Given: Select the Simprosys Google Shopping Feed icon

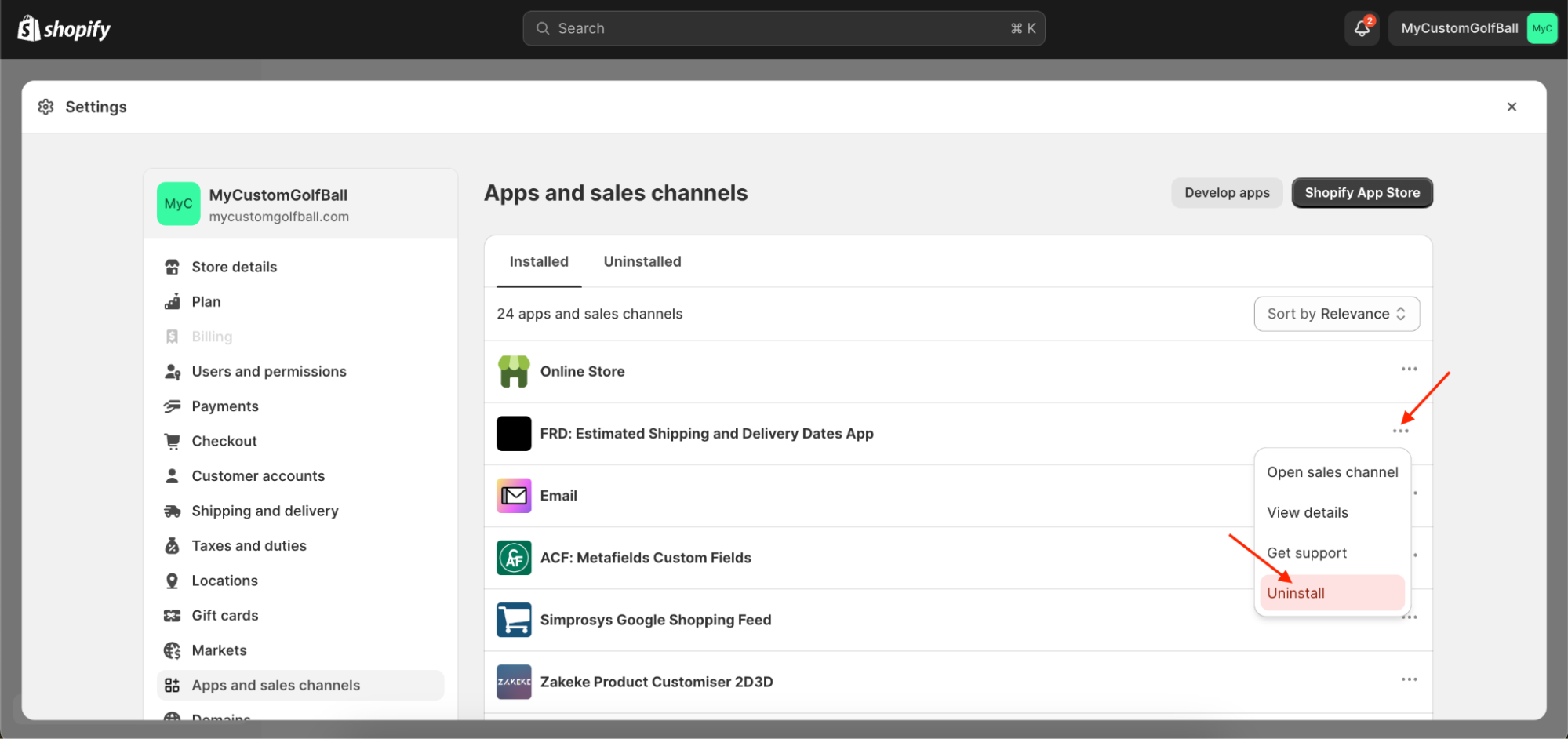Looking at the screenshot, I should (514, 620).
